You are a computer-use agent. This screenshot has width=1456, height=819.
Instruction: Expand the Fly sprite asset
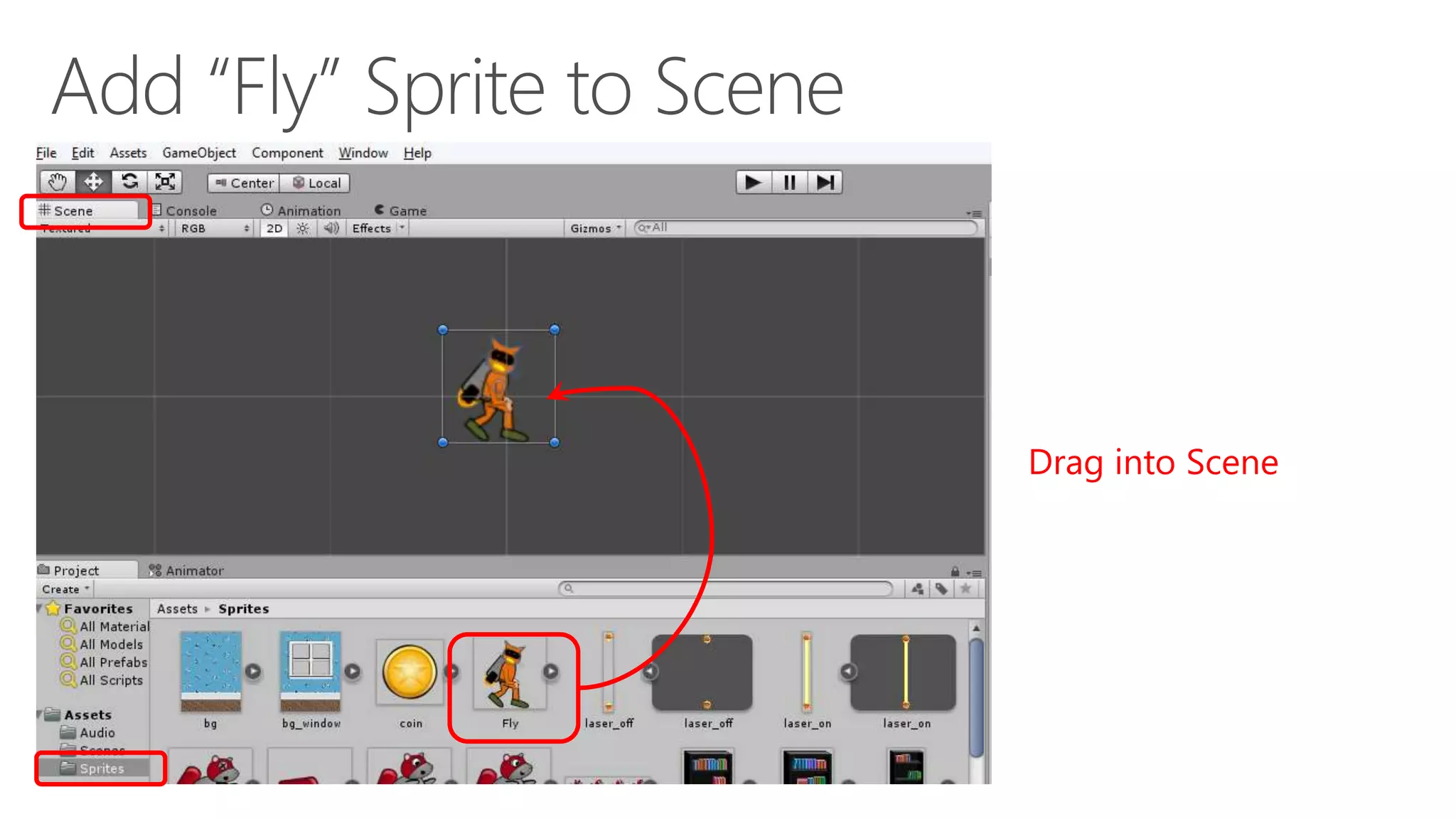click(x=551, y=671)
